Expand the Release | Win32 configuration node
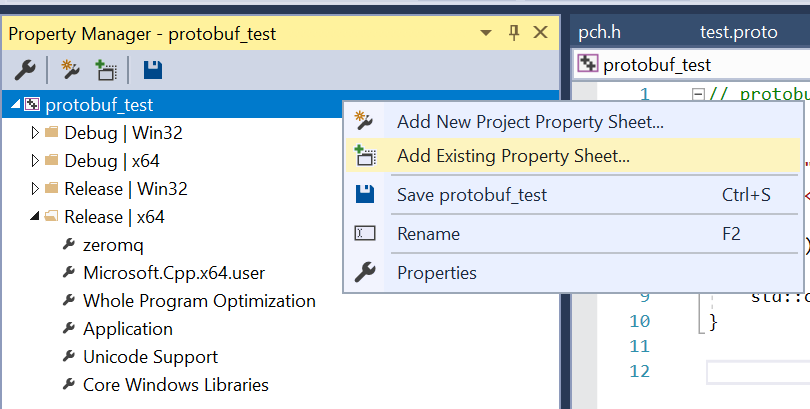The width and height of the screenshot is (810, 409). point(36,188)
